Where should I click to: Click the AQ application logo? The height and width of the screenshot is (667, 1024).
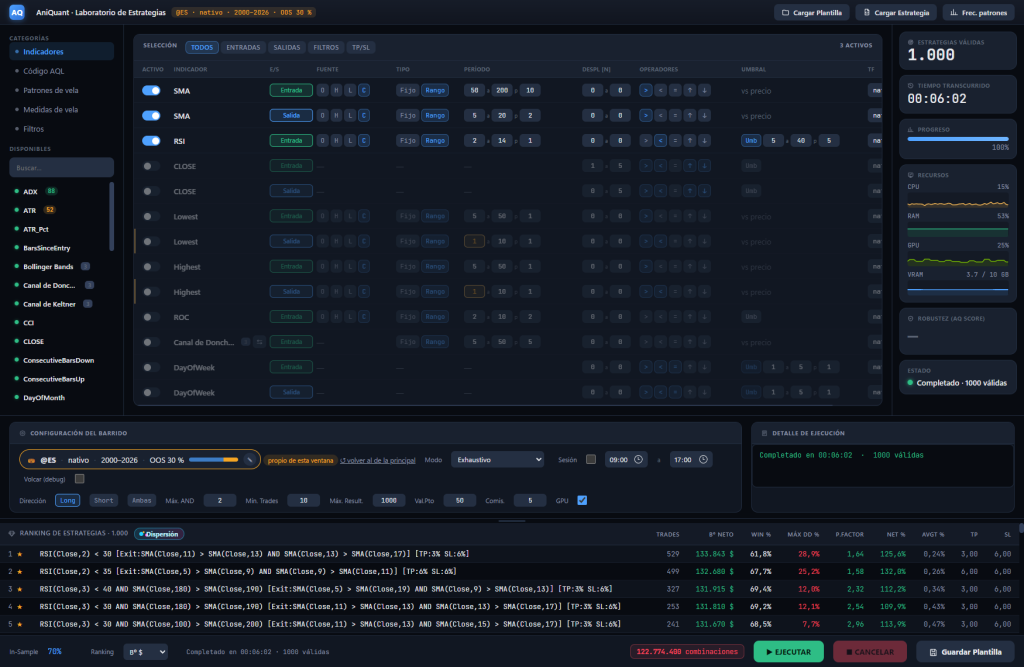click(x=16, y=12)
